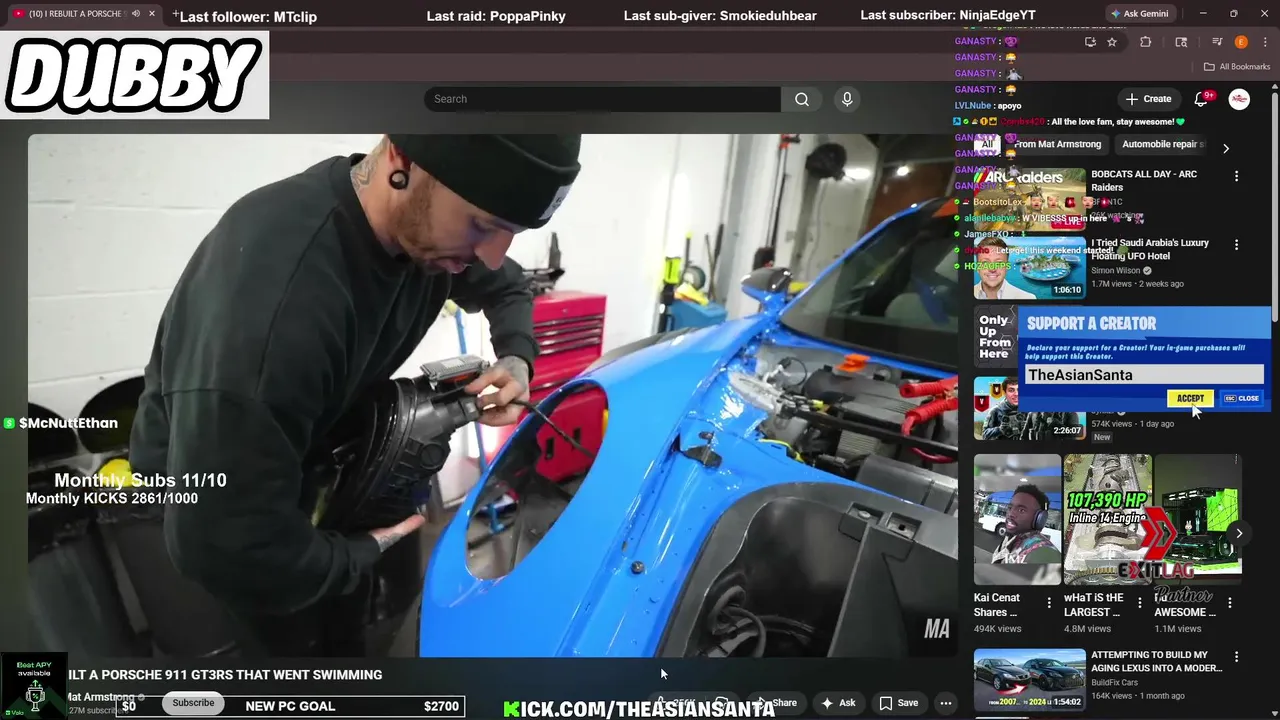
Task: Open the YouTube Create button
Action: 1148,99
